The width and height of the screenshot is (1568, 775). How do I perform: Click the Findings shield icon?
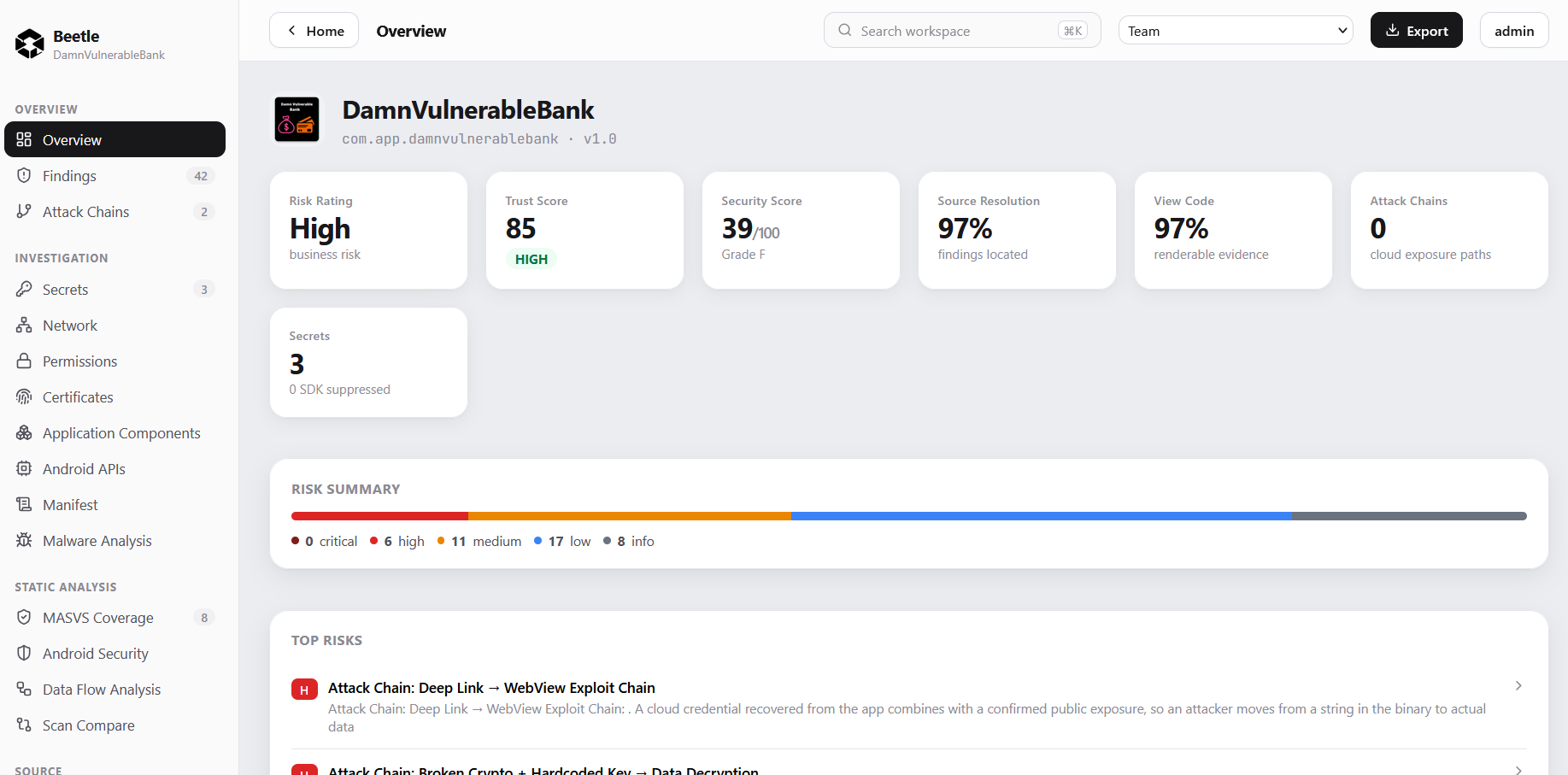coord(24,175)
